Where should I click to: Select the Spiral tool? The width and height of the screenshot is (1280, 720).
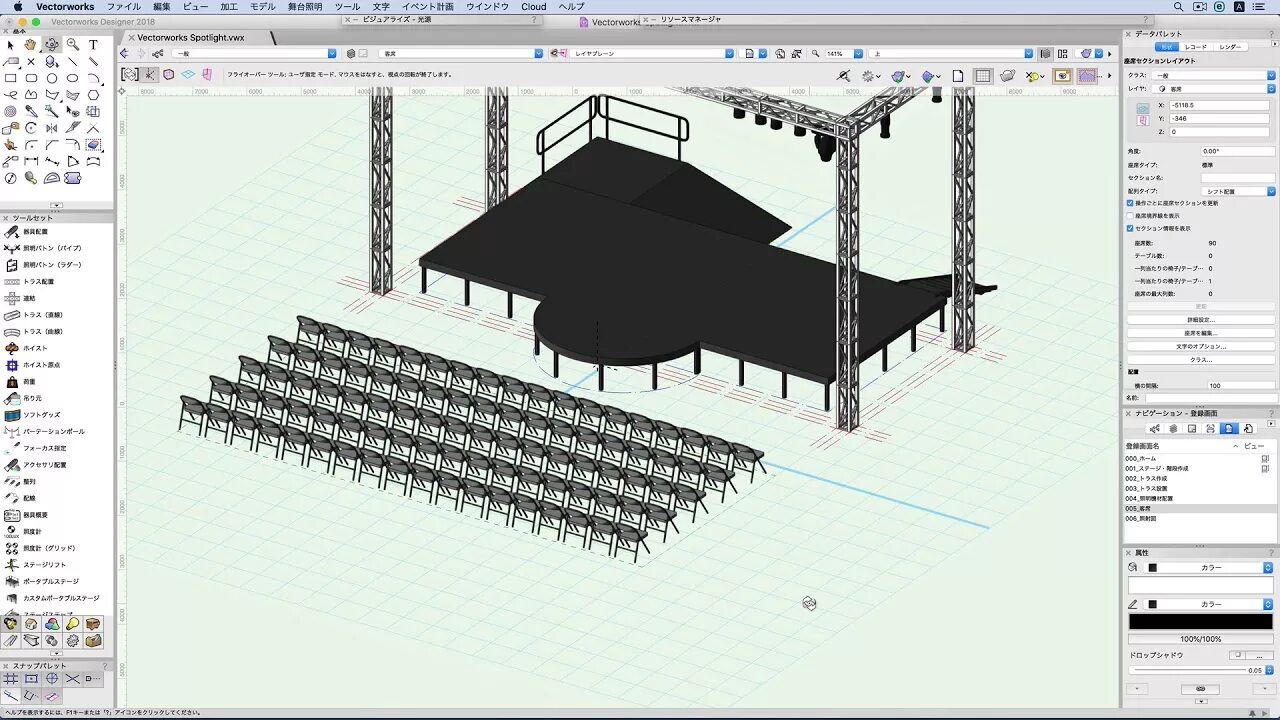tap(10, 111)
